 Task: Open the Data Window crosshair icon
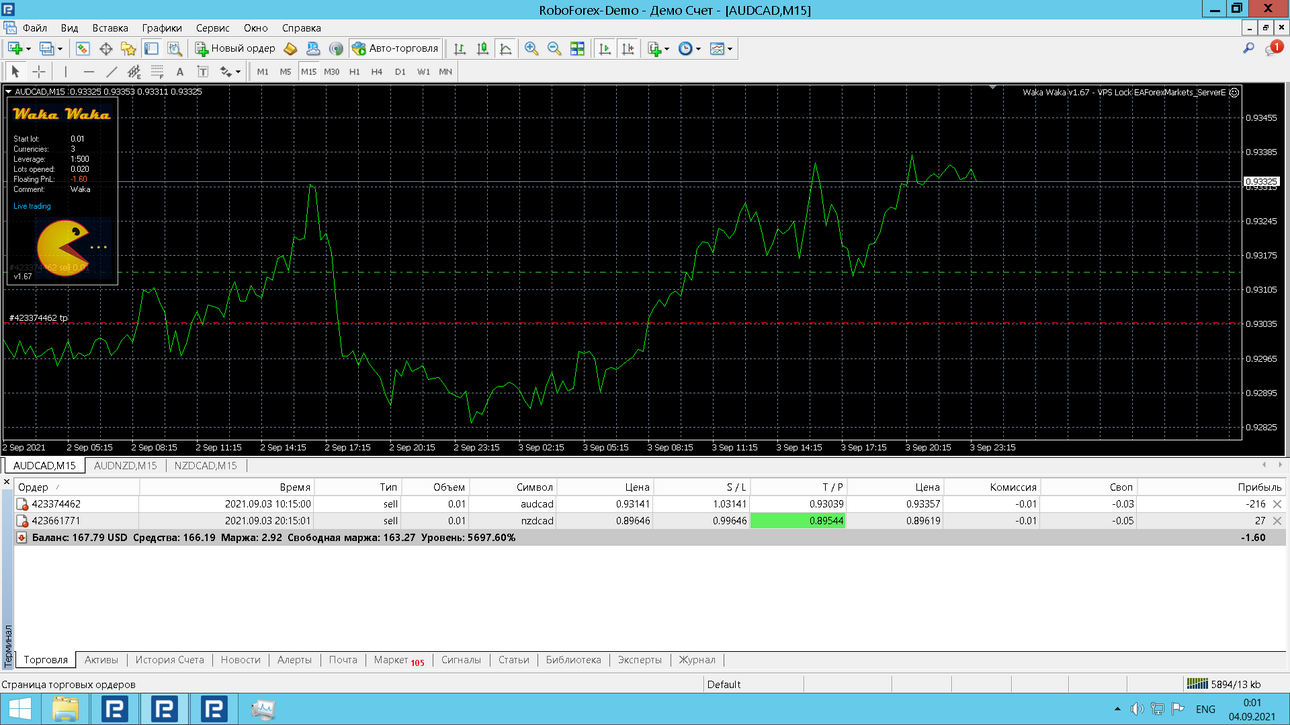point(106,48)
